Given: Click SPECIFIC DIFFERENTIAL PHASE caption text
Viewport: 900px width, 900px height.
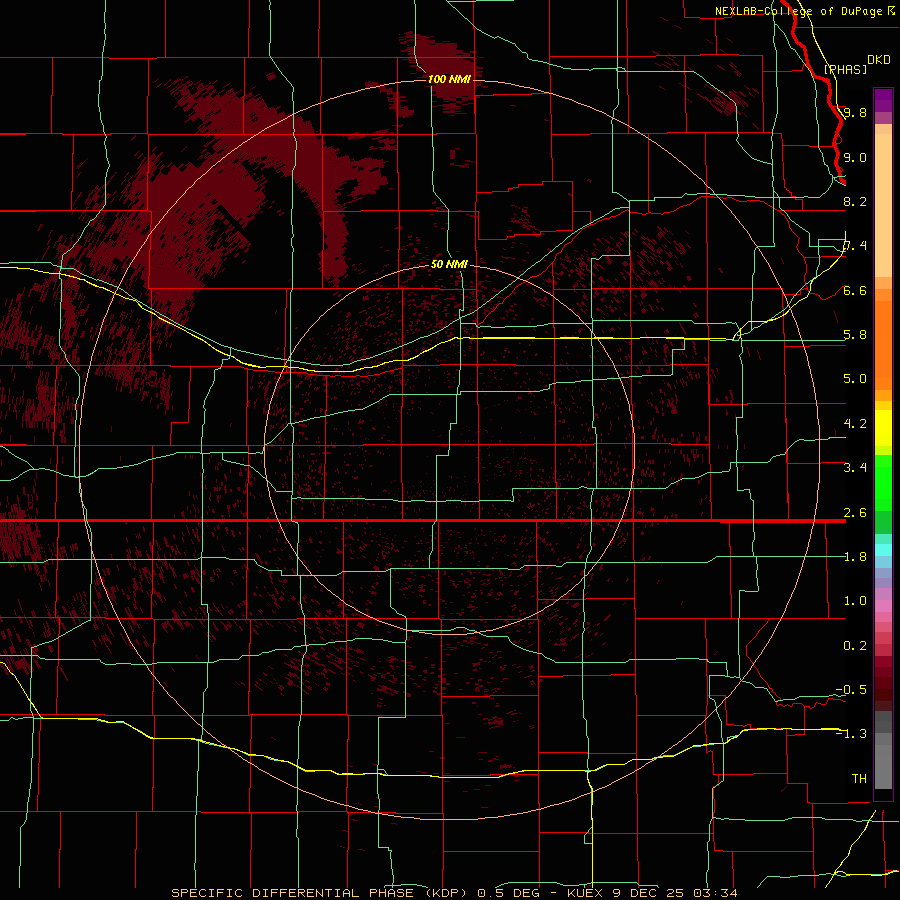Looking at the screenshot, I should click(x=292, y=893).
